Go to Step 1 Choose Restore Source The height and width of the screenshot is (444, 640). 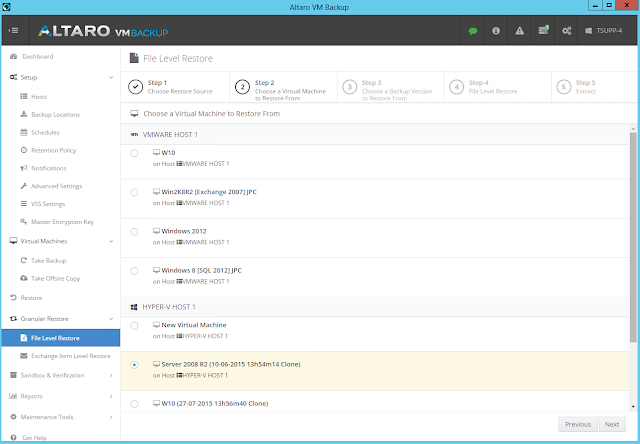click(175, 87)
